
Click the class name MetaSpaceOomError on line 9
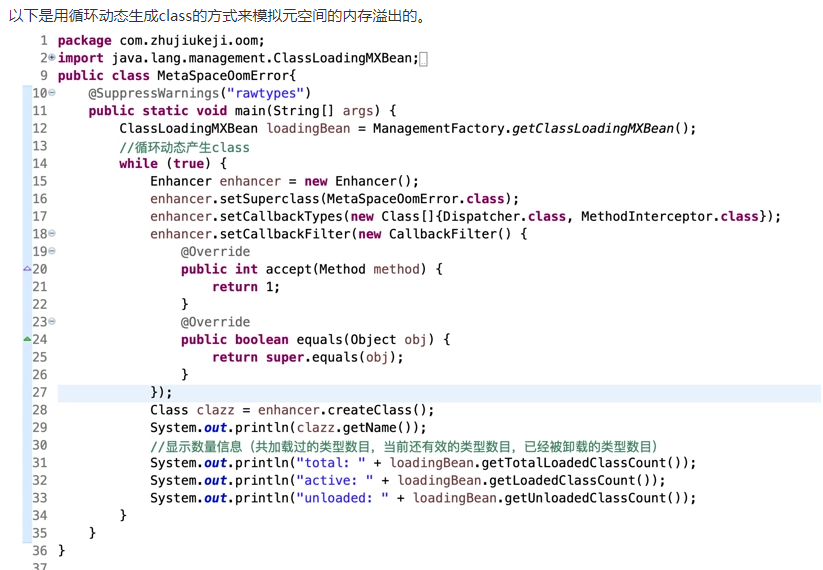223,76
